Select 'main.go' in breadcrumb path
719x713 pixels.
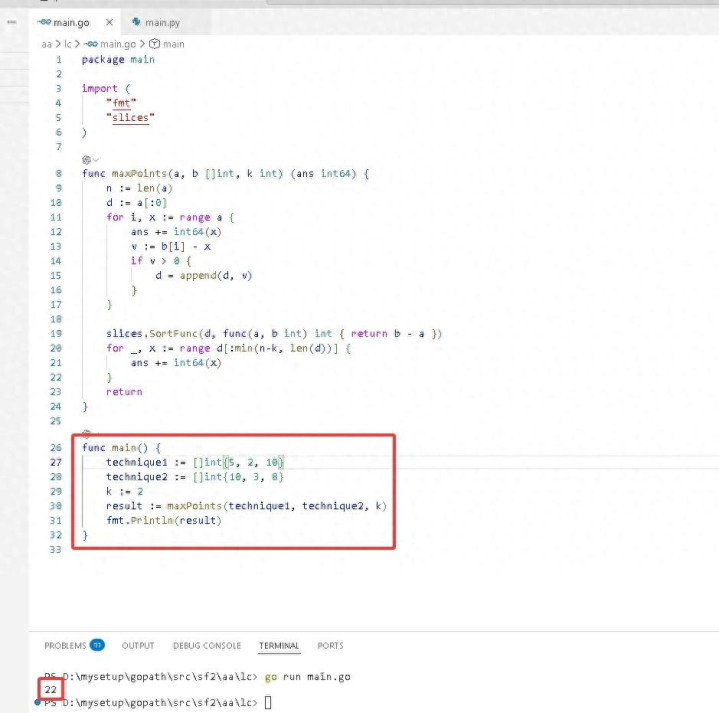(118, 44)
